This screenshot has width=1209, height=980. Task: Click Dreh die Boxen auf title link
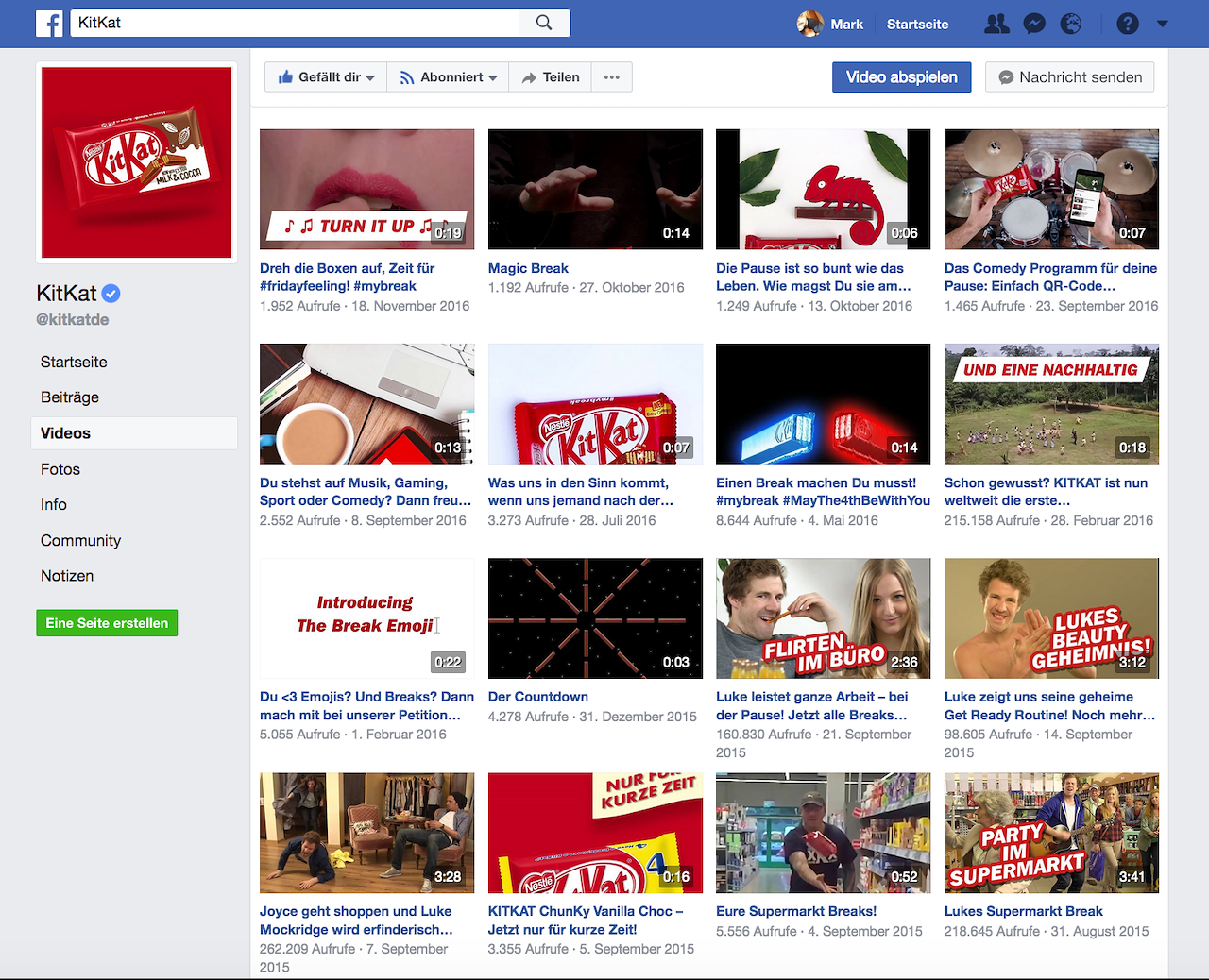[348, 277]
